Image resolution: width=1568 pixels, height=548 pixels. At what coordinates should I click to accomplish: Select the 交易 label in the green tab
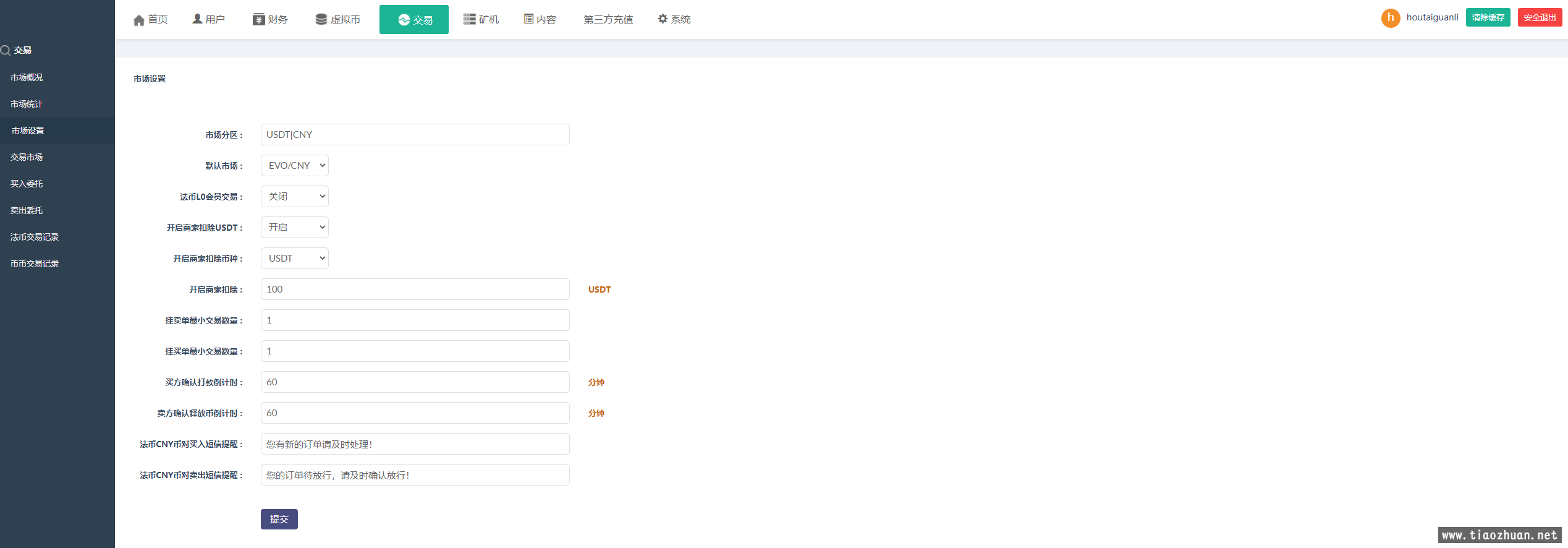[x=423, y=20]
